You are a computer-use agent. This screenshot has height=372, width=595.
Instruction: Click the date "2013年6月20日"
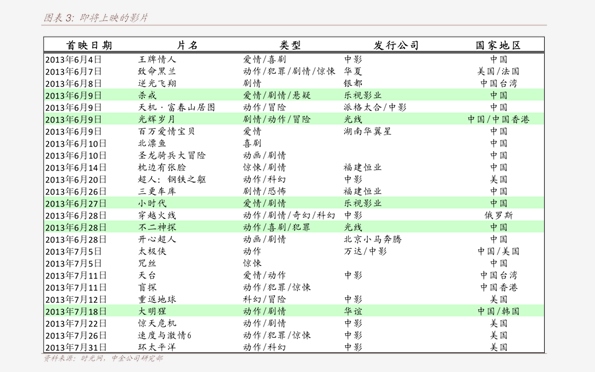click(76, 180)
